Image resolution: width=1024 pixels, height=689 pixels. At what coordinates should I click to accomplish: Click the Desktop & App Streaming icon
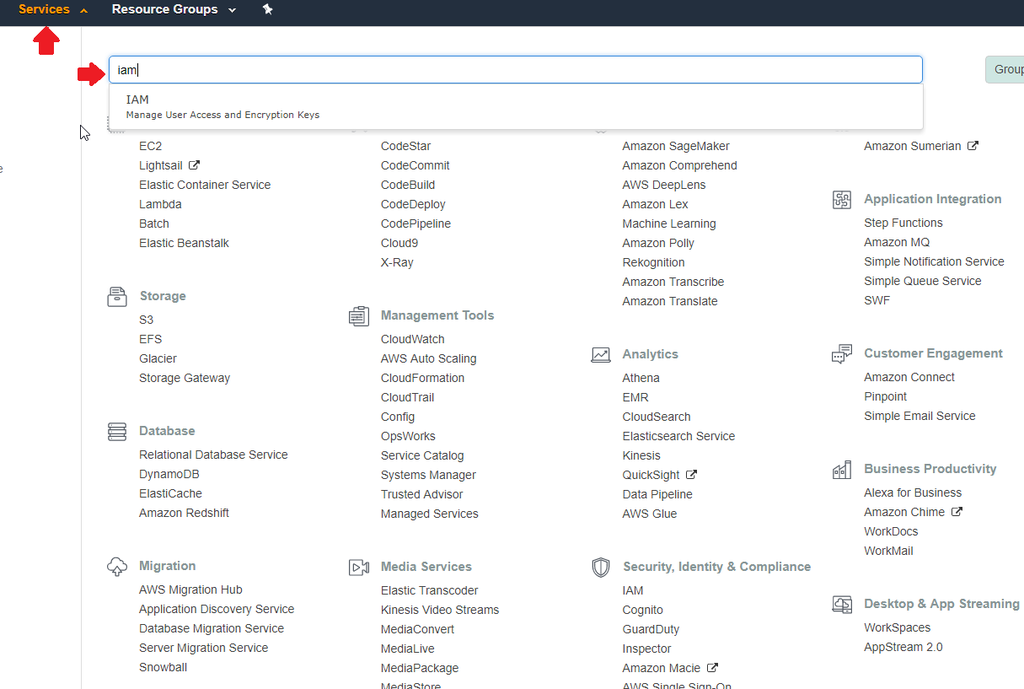point(842,604)
